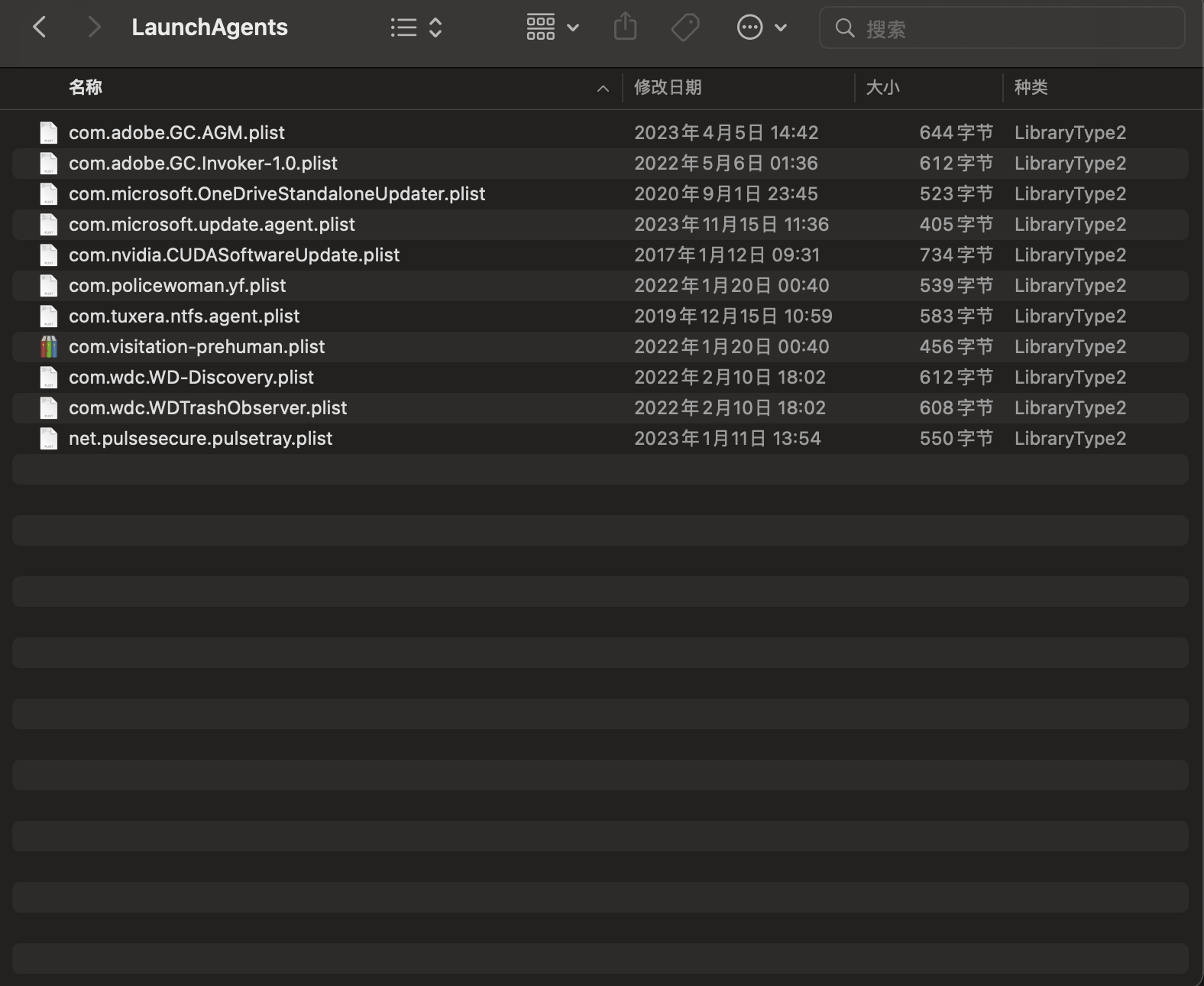Screen dimensions: 1204x986
Task: Open the view mode chevron selector
Action: 435,28
